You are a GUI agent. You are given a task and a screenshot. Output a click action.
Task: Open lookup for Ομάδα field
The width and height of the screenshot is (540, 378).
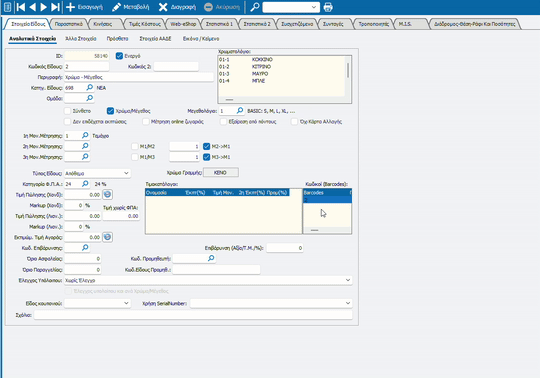[x=90, y=98]
